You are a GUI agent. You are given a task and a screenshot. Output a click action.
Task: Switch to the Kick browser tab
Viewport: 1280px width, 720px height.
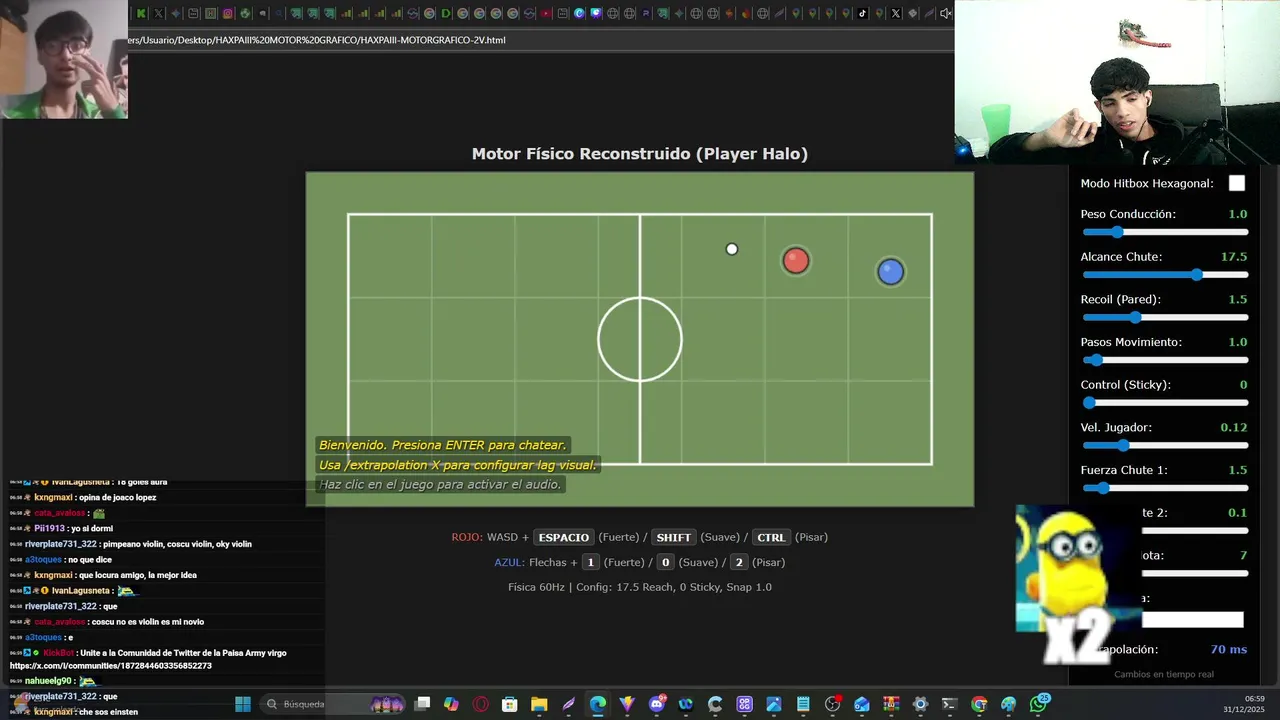141,14
